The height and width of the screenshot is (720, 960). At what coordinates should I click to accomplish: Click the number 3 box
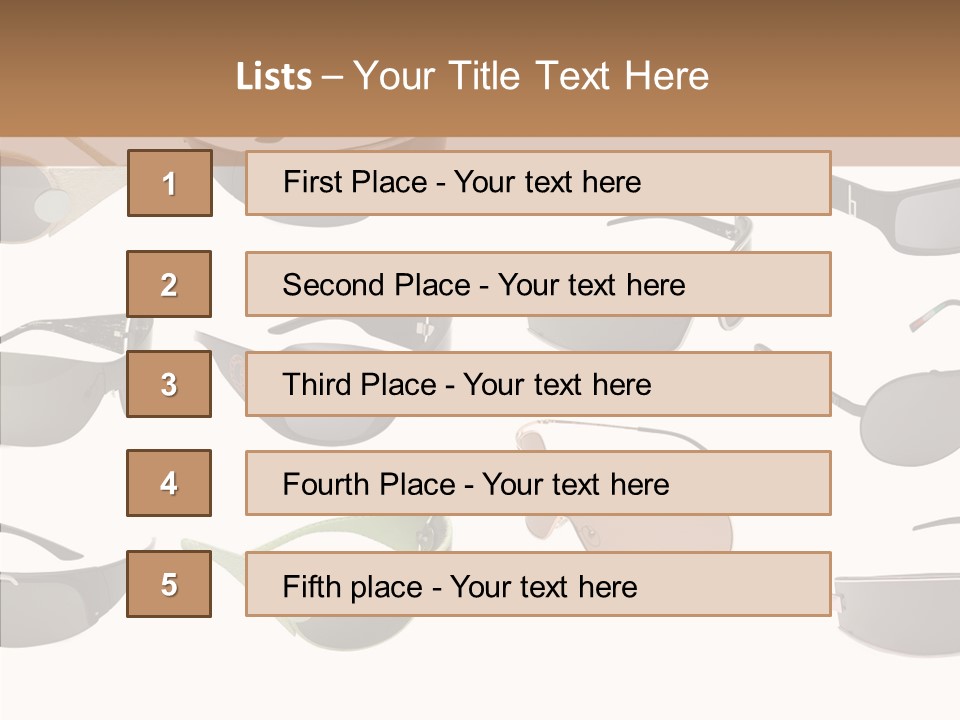[x=169, y=384]
